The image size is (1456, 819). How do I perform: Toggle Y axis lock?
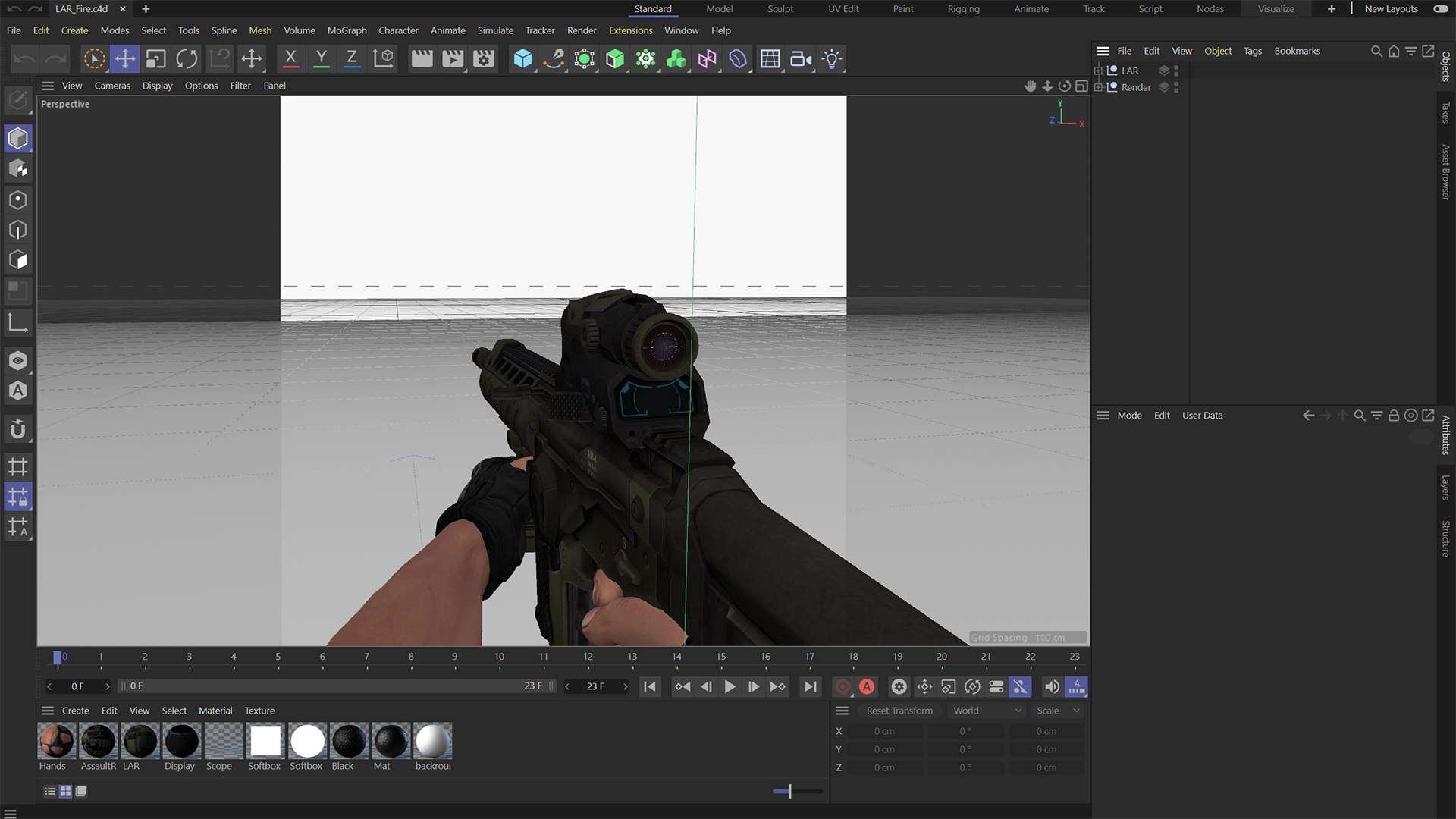[x=322, y=58]
